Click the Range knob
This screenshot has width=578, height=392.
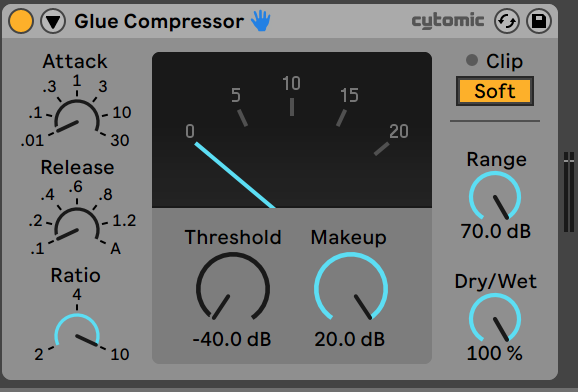coord(495,197)
